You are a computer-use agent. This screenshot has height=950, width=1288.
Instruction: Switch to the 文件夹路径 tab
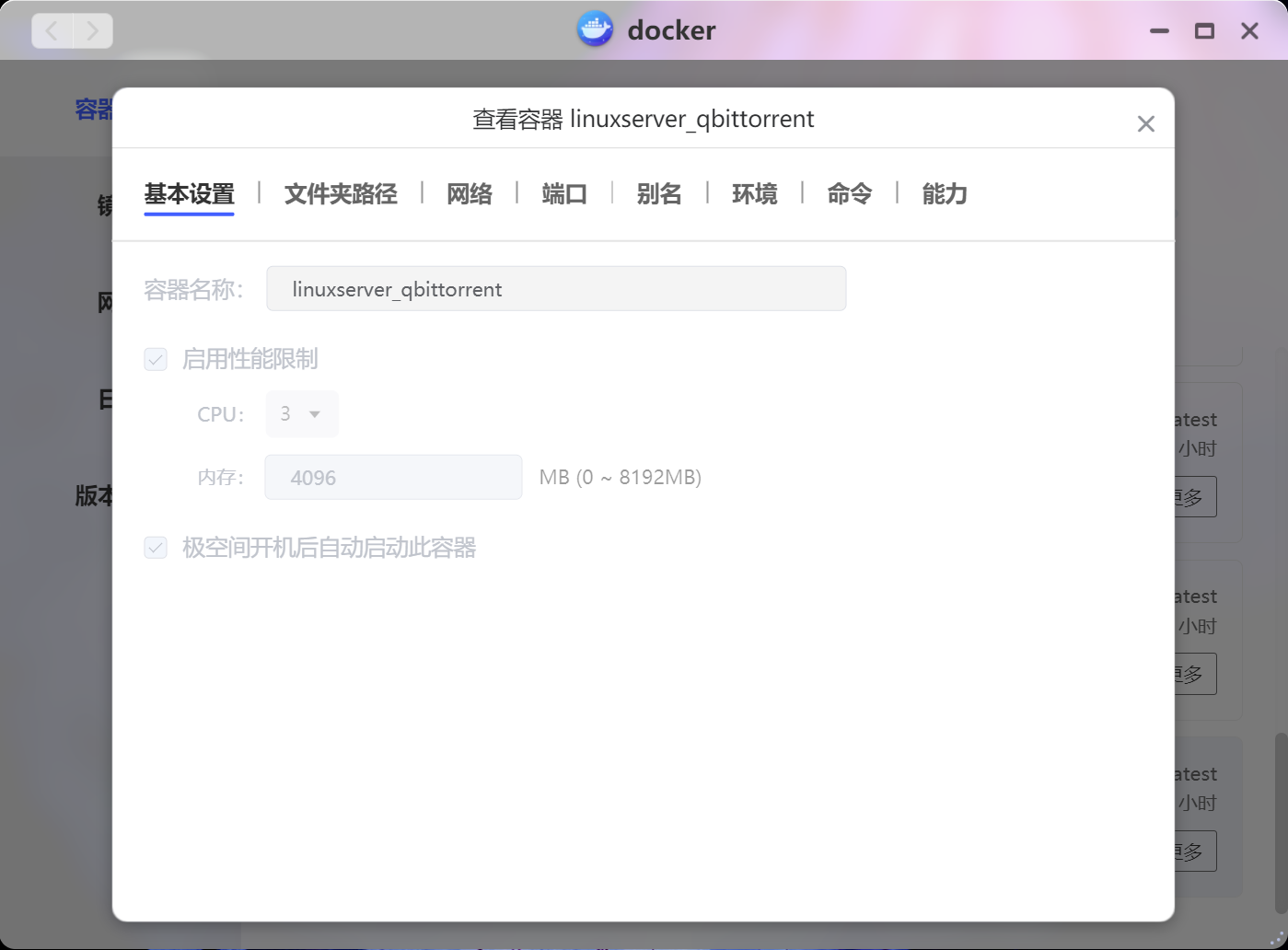pyautogui.click(x=341, y=194)
